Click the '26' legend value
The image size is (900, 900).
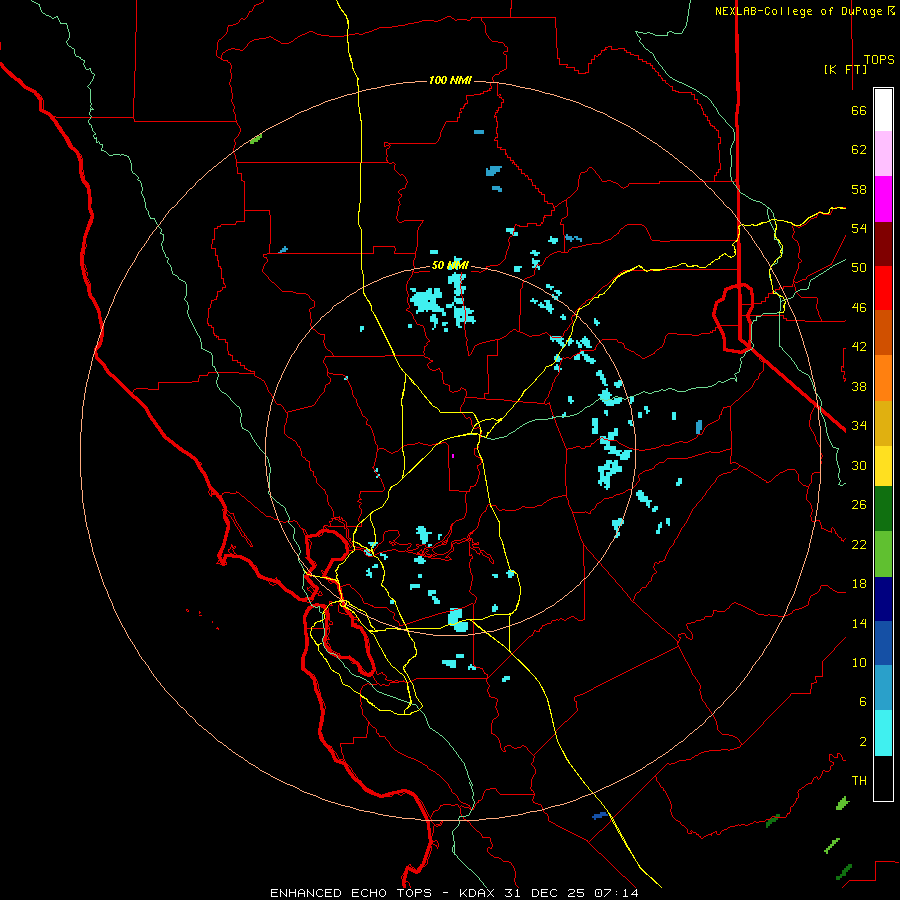coord(859,505)
